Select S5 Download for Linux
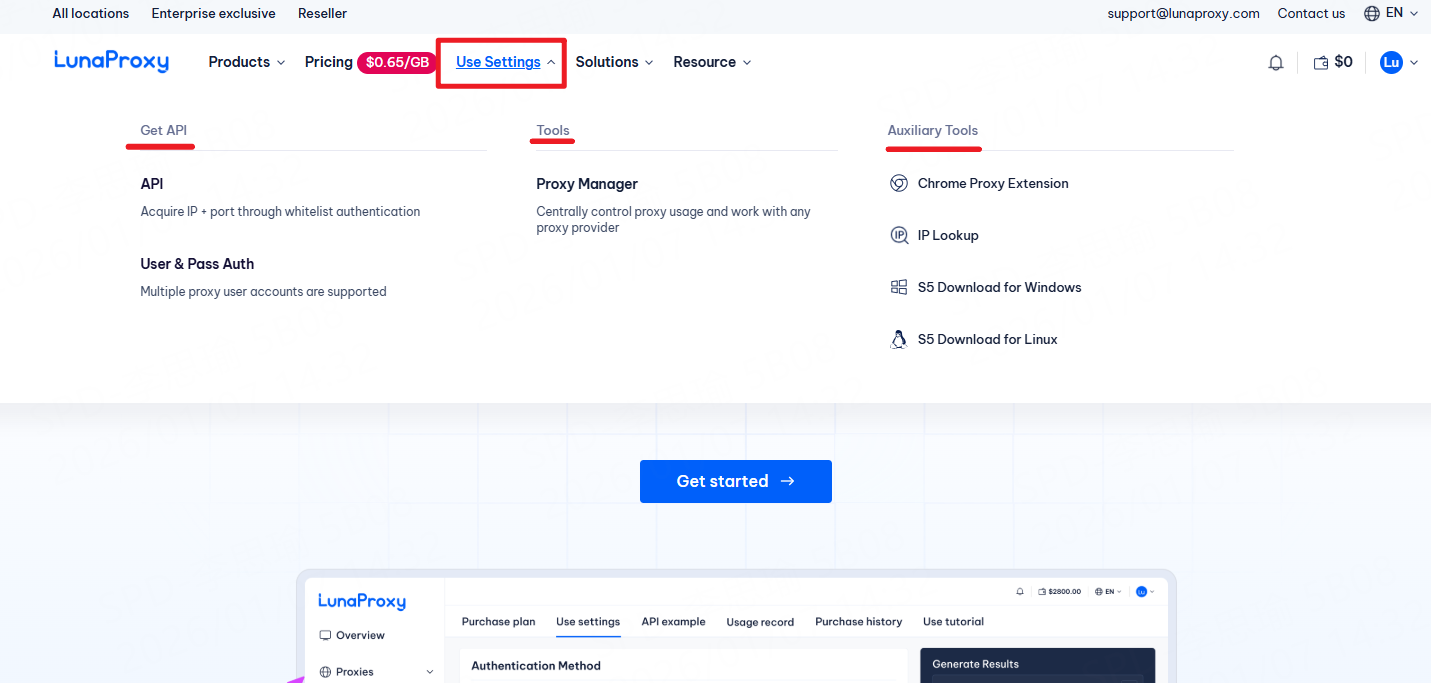 987,340
